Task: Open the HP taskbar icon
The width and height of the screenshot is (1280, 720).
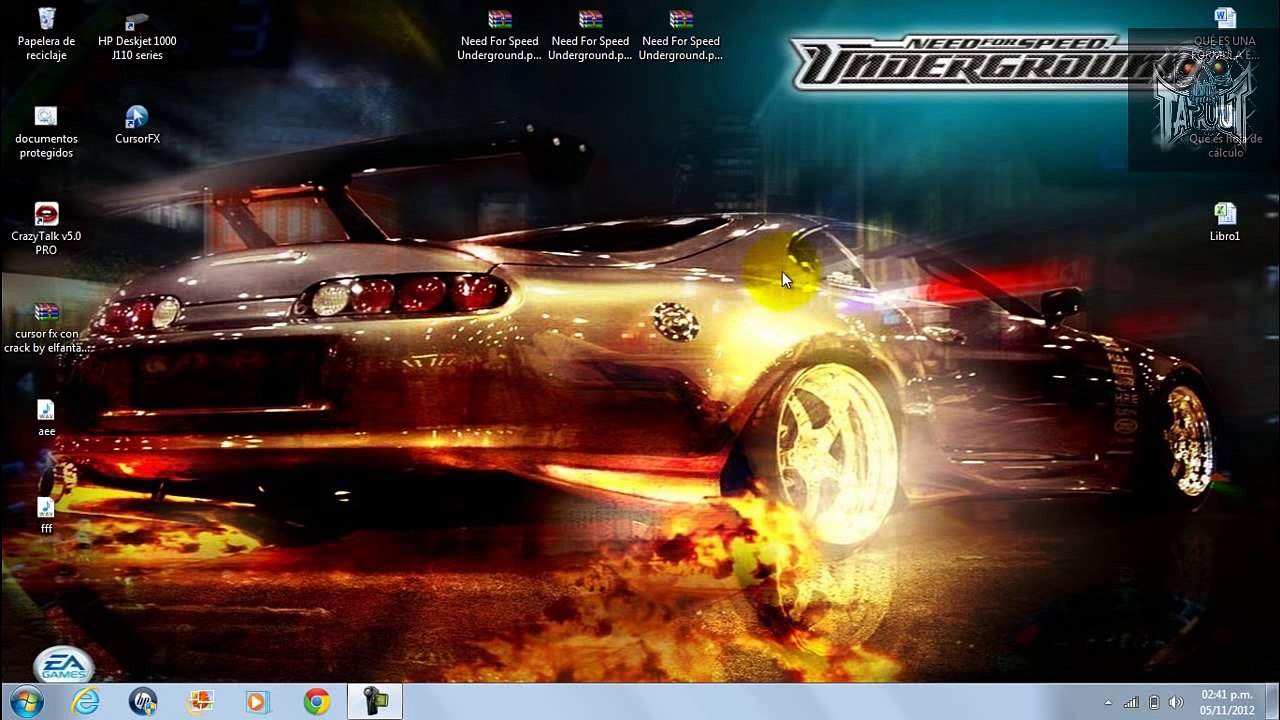Action: click(x=143, y=702)
